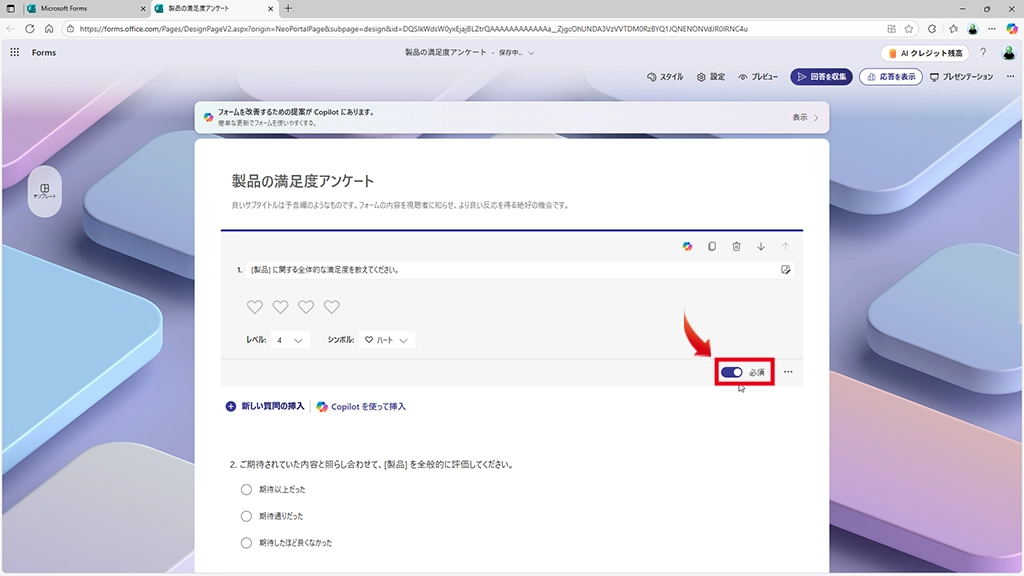Screen dimensions: 1024x576
Task: Click the help question mark icon
Action: (983, 52)
